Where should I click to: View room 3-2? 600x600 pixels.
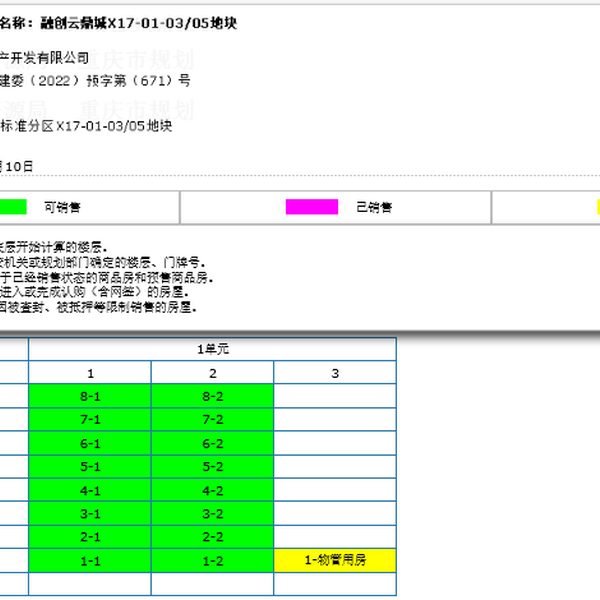(x=212, y=514)
